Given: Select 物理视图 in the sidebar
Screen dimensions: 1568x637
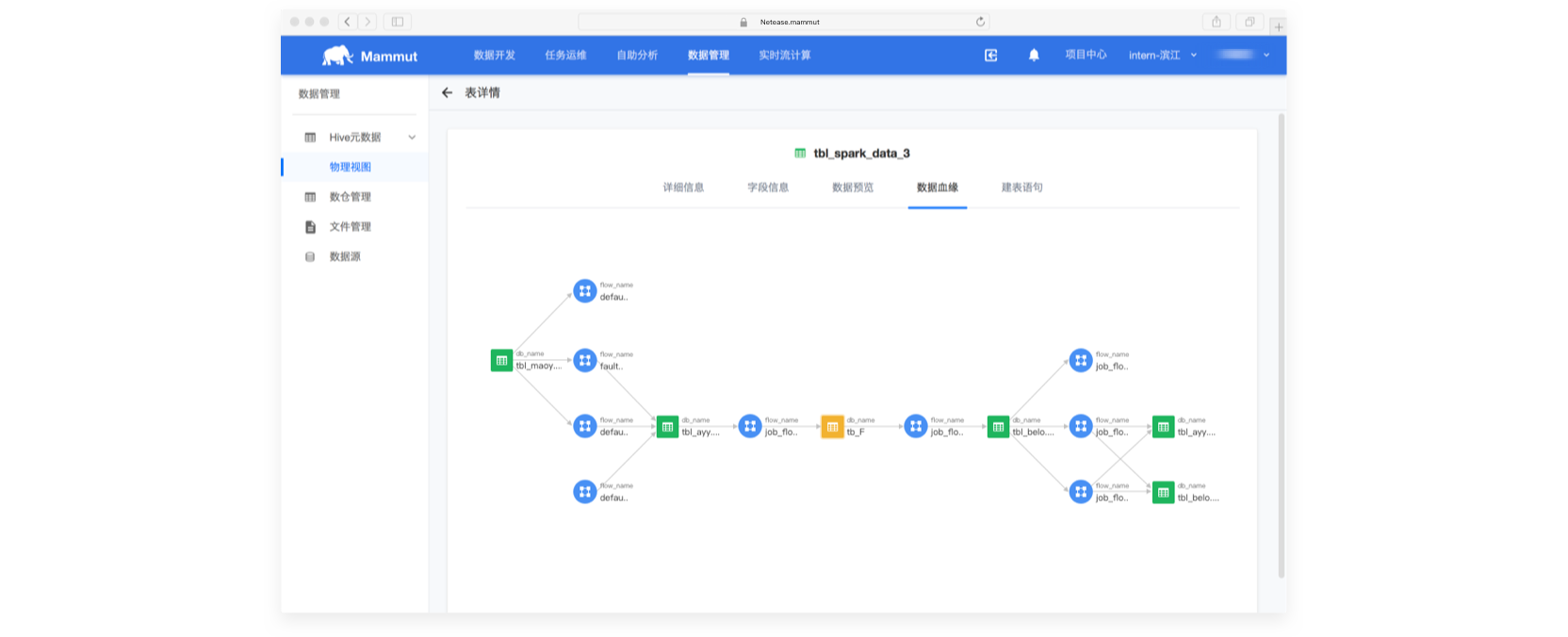Looking at the screenshot, I should click(350, 167).
